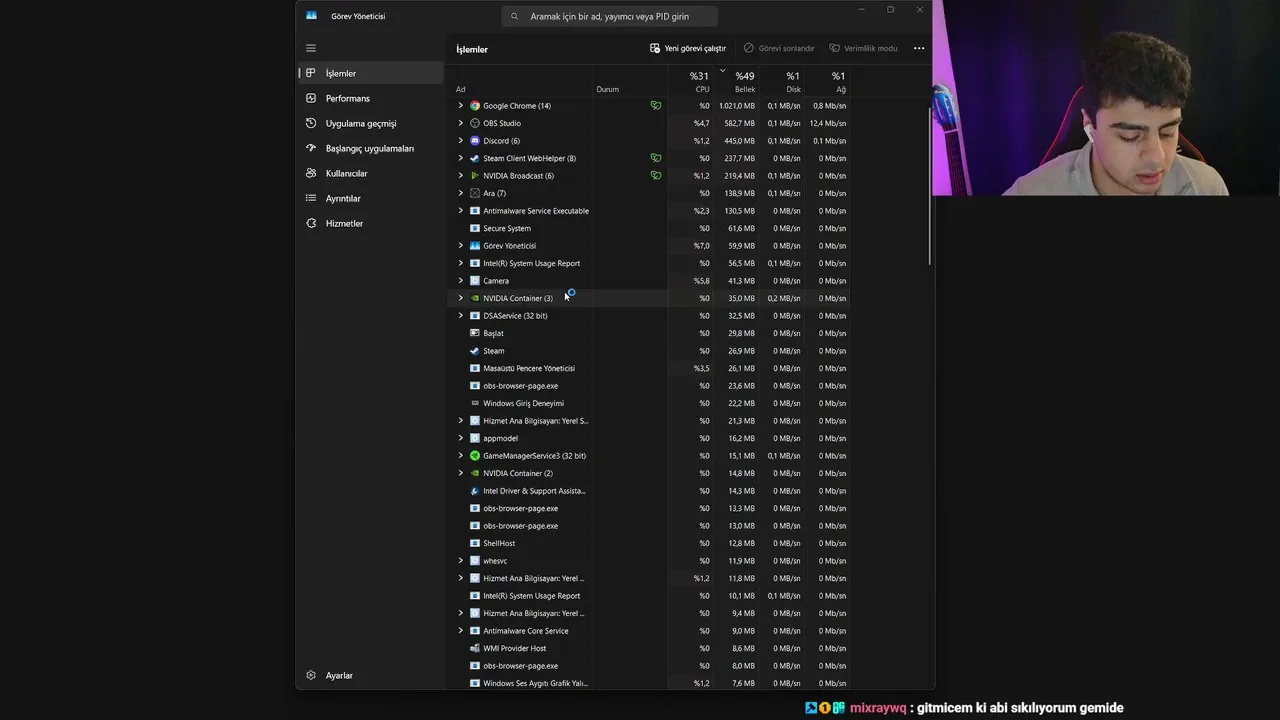Click the WMI Provider Host icon
1280x720 pixels.
click(475, 648)
